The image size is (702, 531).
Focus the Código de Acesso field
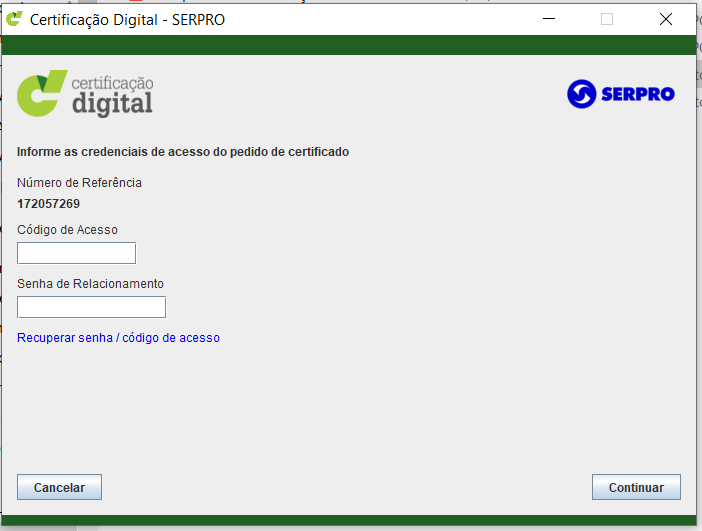(76, 253)
